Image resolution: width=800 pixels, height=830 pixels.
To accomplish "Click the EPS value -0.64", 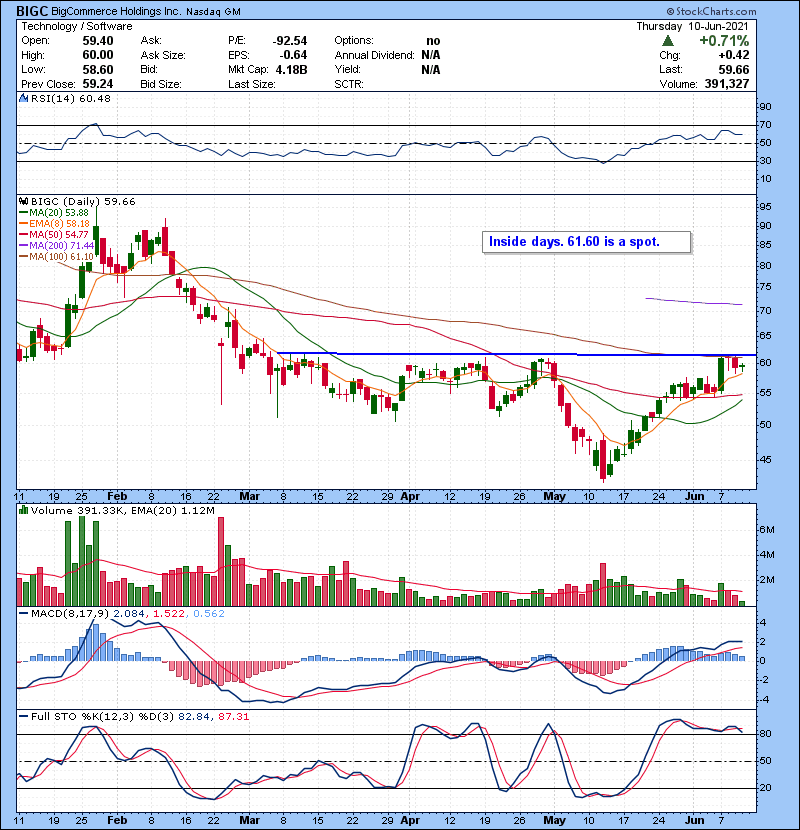I will [293, 55].
